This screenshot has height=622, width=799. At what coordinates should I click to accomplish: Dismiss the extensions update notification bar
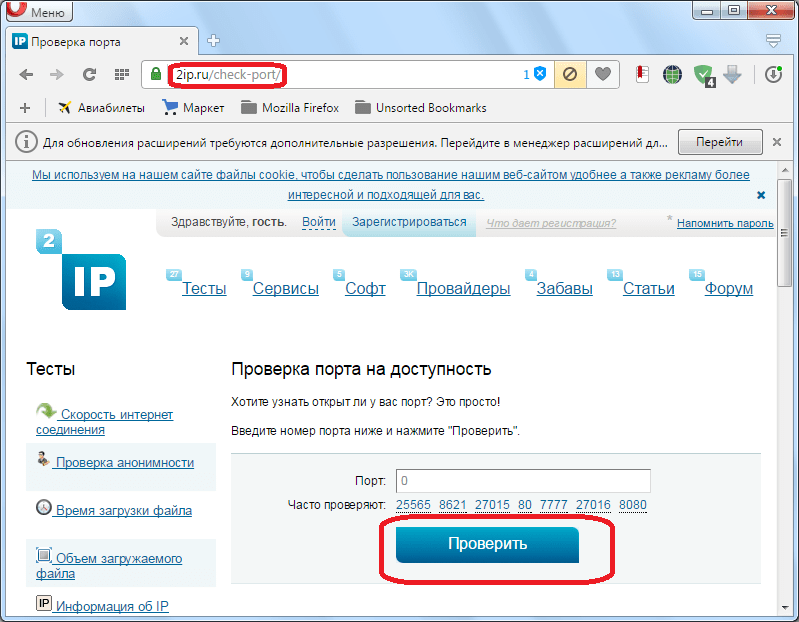[777, 142]
